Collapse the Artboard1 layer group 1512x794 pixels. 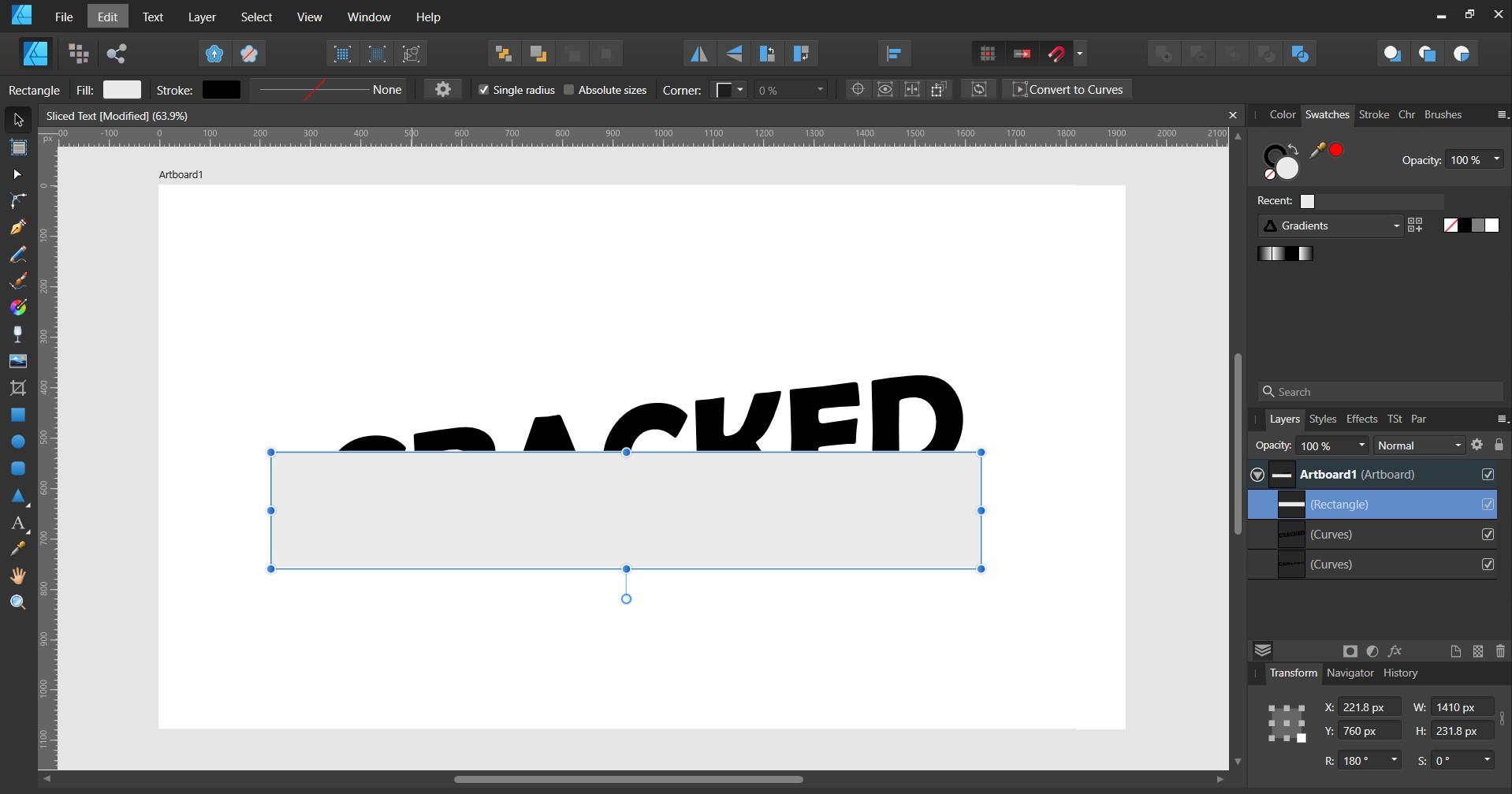pos(1257,474)
